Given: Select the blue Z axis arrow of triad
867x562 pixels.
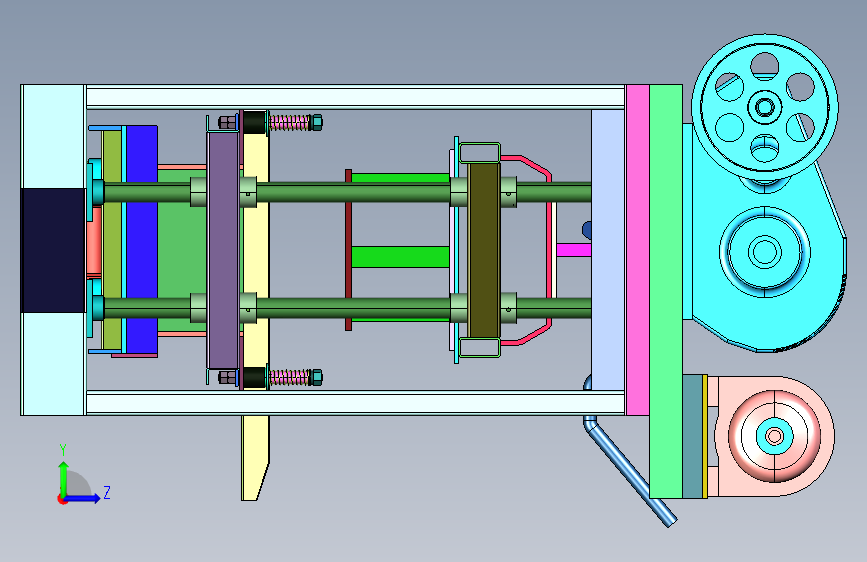Looking at the screenshot, I should pyautogui.click(x=83, y=498).
